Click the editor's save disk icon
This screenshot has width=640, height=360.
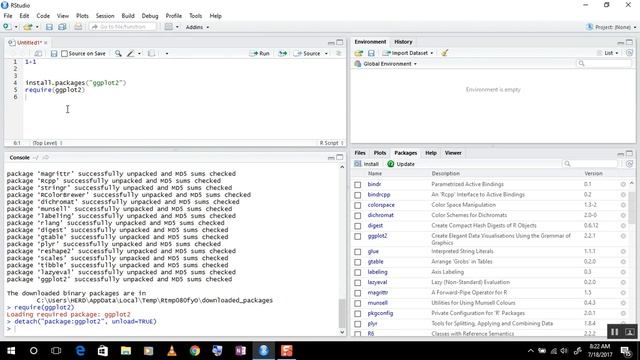click(x=53, y=53)
